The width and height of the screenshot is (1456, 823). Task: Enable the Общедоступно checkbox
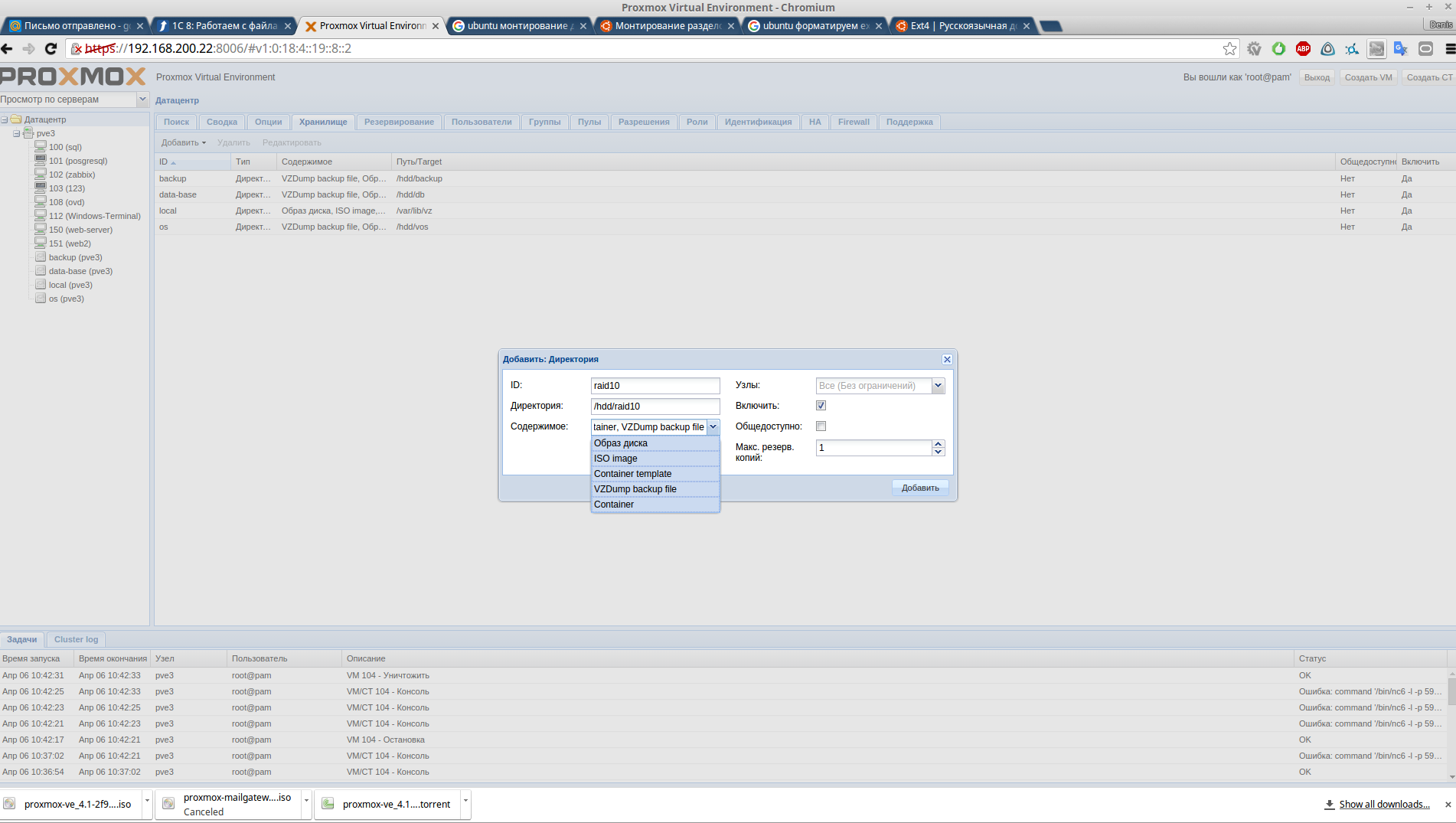tap(821, 426)
